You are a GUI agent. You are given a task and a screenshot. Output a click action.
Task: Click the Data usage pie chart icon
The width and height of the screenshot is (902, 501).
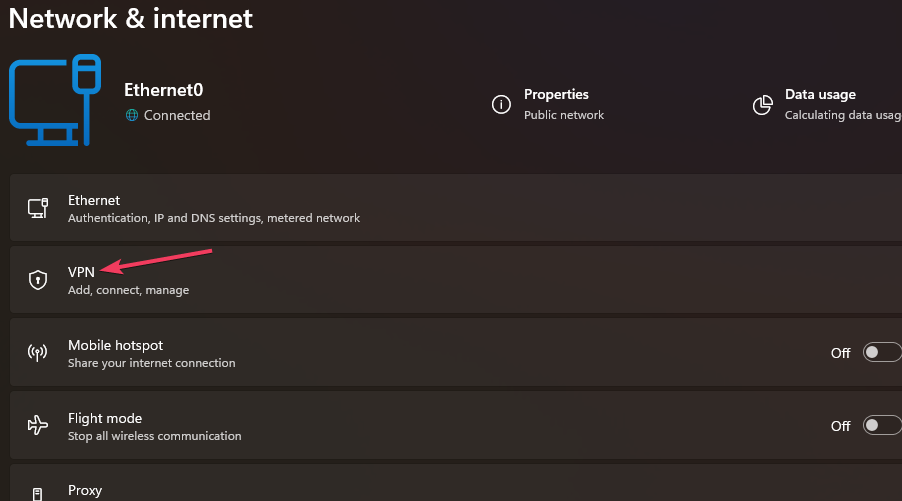(x=763, y=105)
